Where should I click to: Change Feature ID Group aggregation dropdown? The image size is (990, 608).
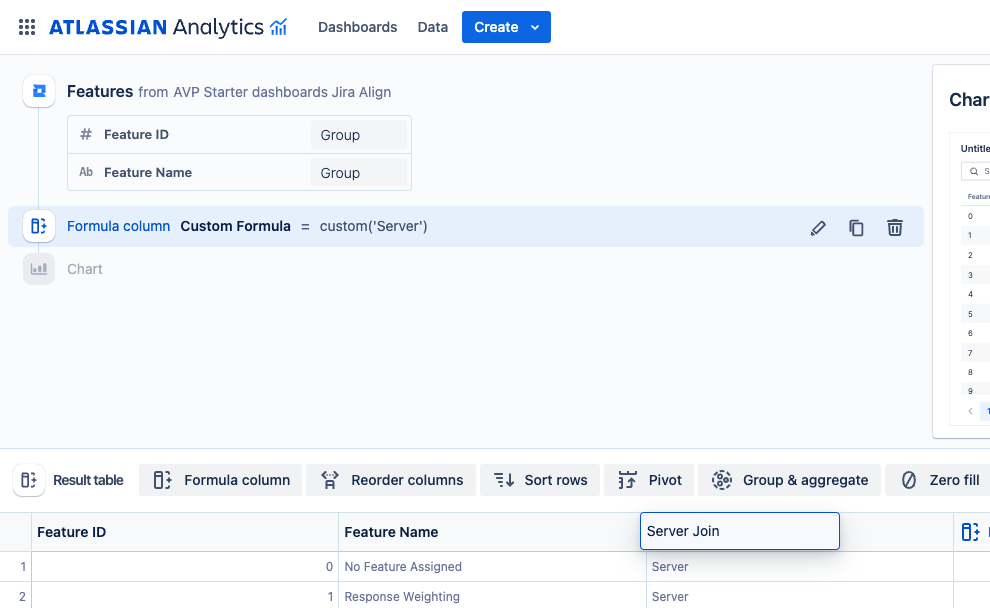click(x=358, y=135)
